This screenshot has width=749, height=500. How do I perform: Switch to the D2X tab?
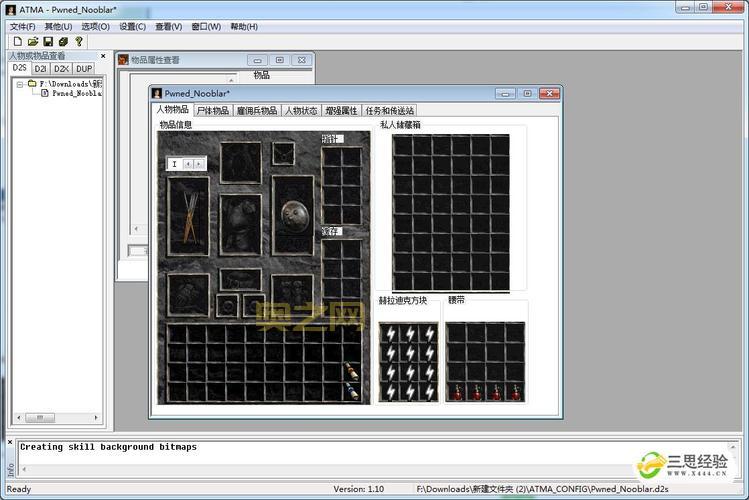coord(62,69)
